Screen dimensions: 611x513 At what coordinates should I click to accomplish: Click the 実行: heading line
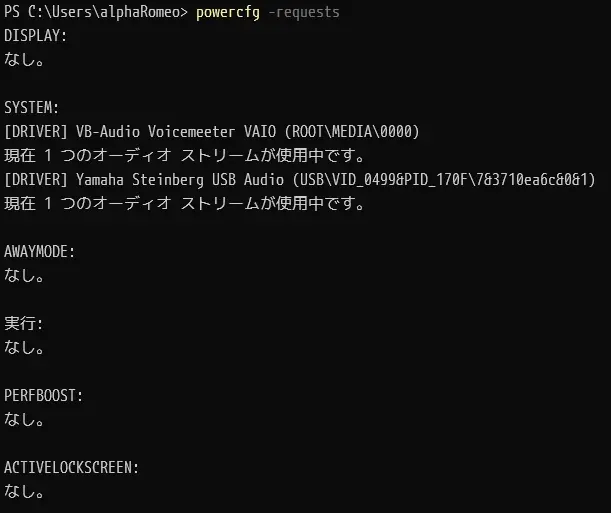23,323
